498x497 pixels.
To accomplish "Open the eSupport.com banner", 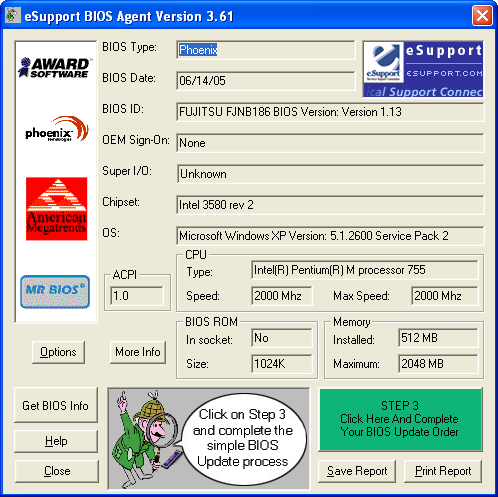I will pos(423,69).
